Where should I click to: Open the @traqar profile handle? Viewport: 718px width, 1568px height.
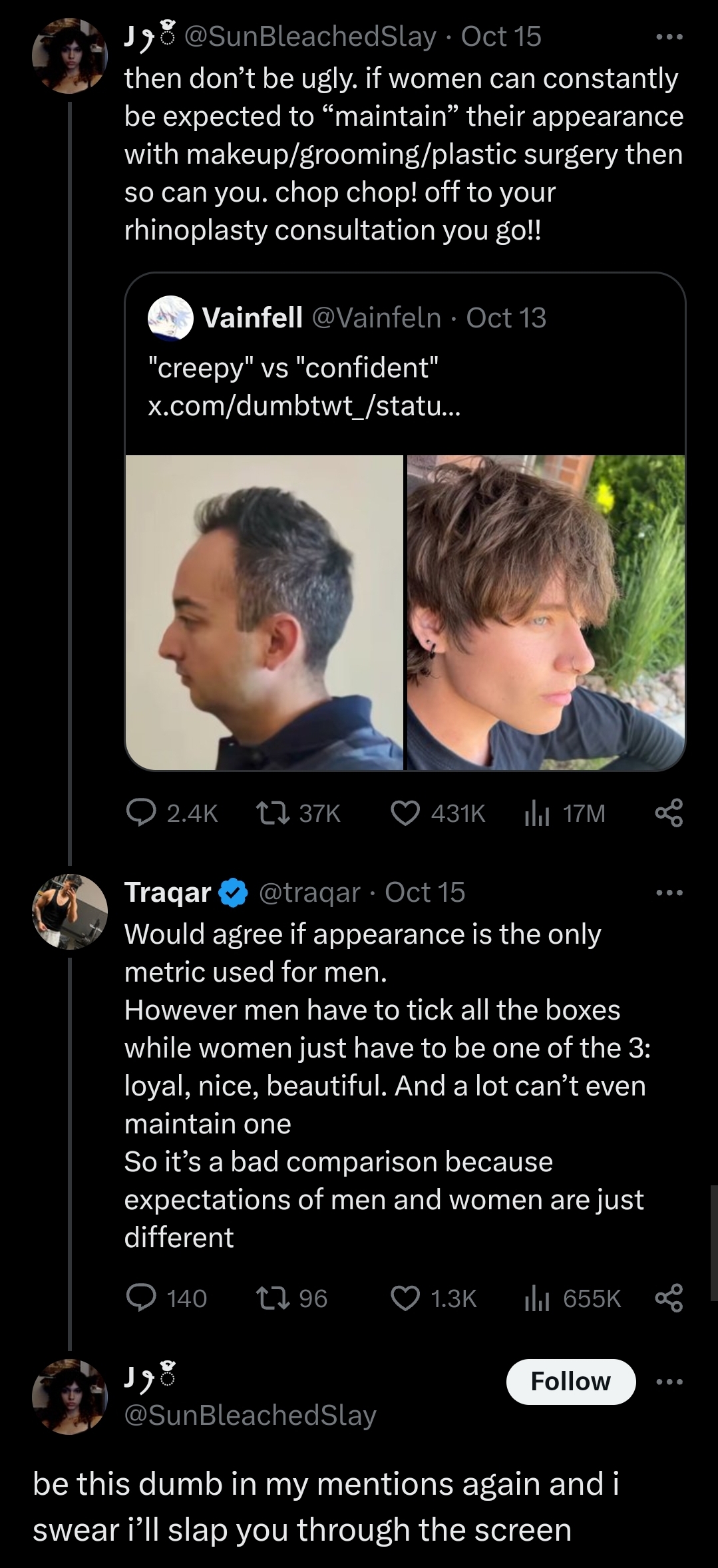[309, 892]
